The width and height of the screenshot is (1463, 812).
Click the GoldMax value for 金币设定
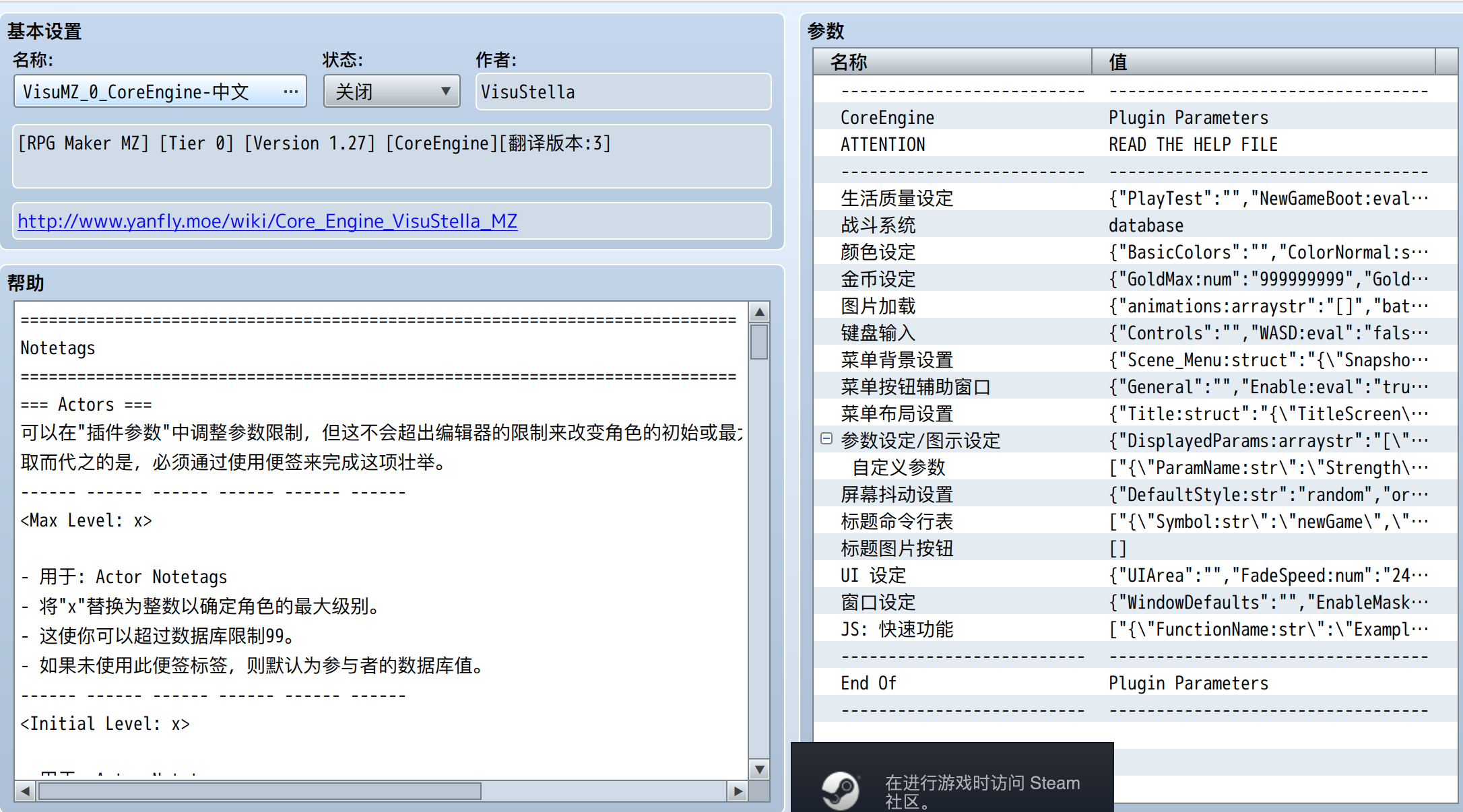click(x=1268, y=279)
